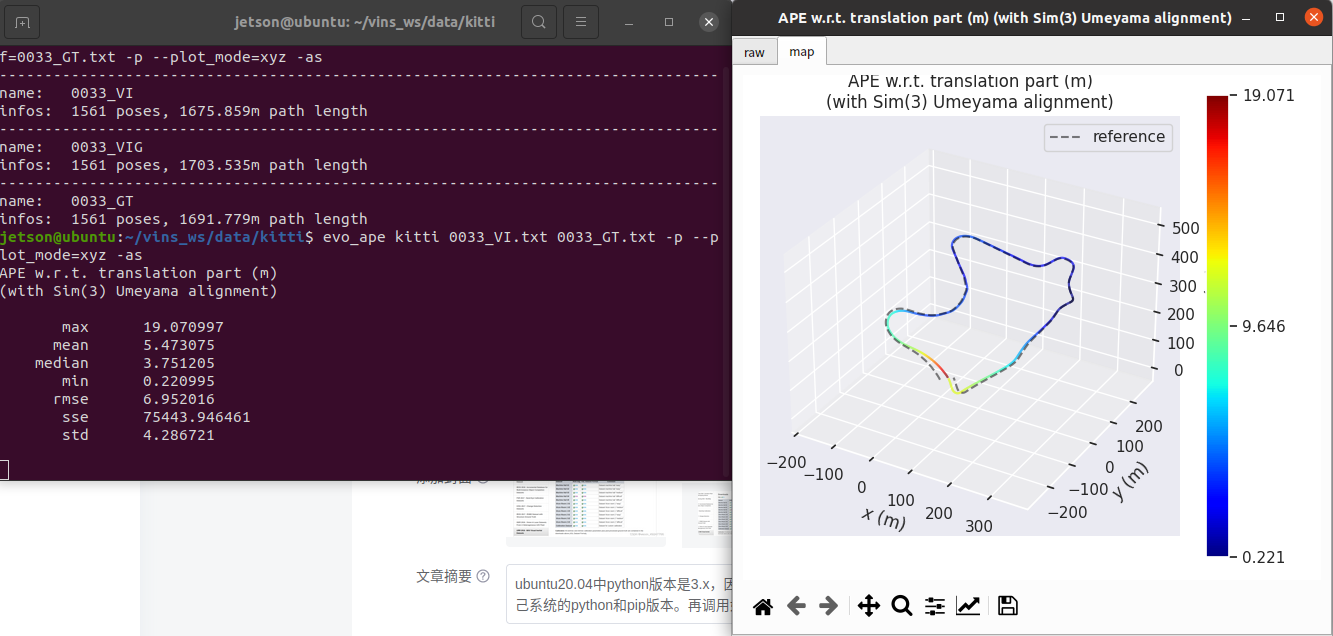Click the mean value 5.473075
1333x636 pixels.
[178, 345]
